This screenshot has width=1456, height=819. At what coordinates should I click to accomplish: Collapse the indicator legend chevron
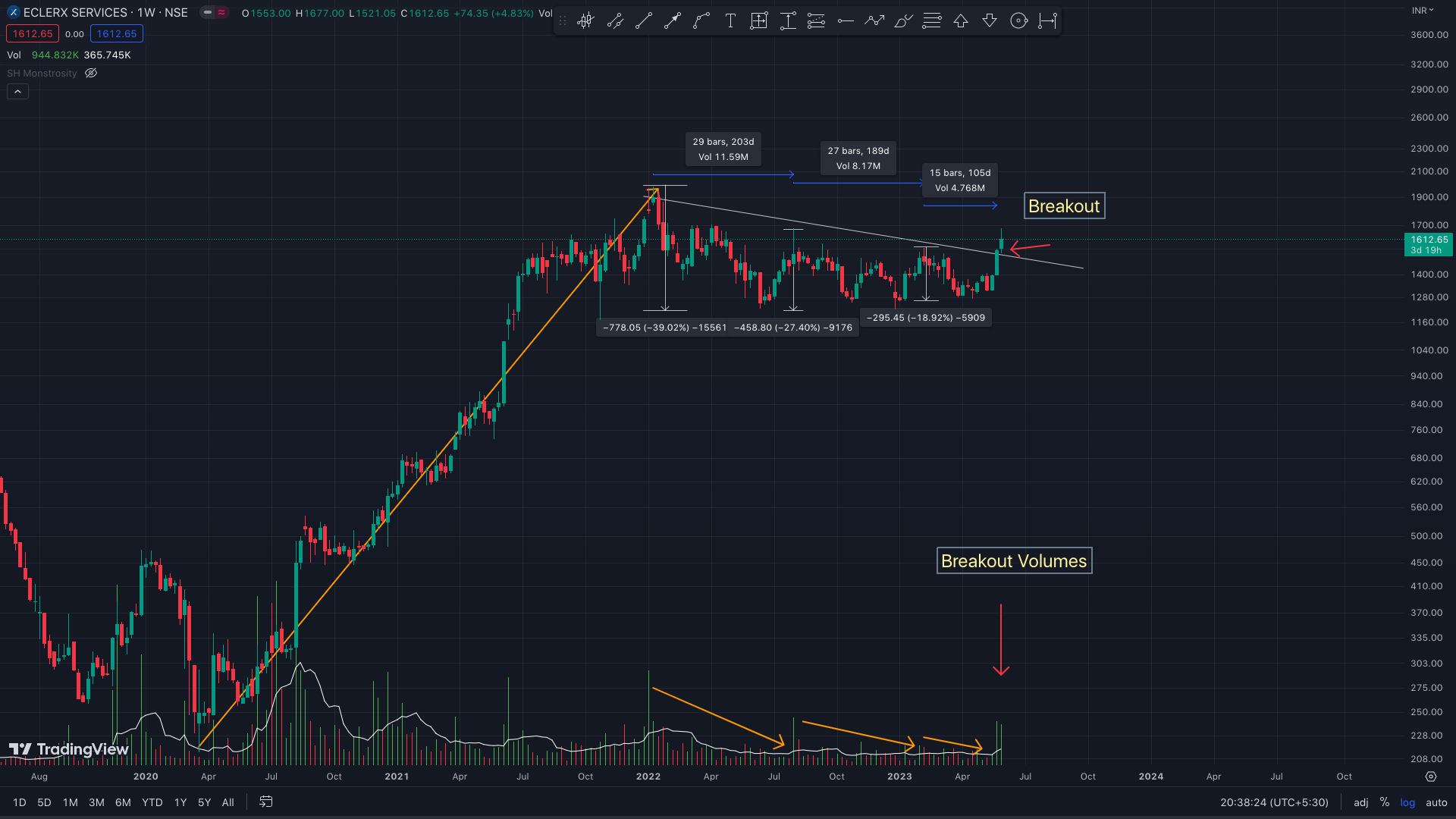pyautogui.click(x=17, y=92)
